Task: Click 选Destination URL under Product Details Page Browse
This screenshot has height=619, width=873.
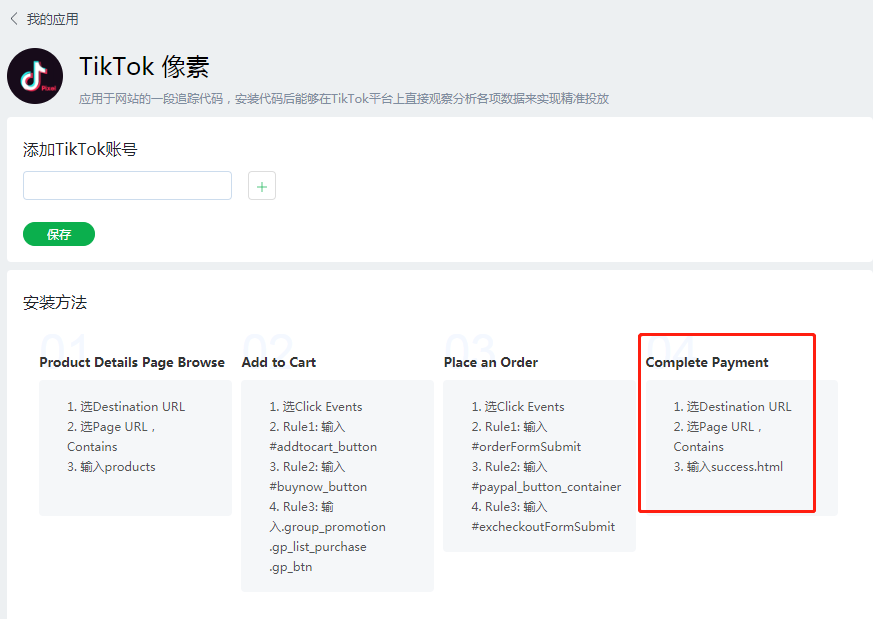Action: pyautogui.click(x=126, y=407)
